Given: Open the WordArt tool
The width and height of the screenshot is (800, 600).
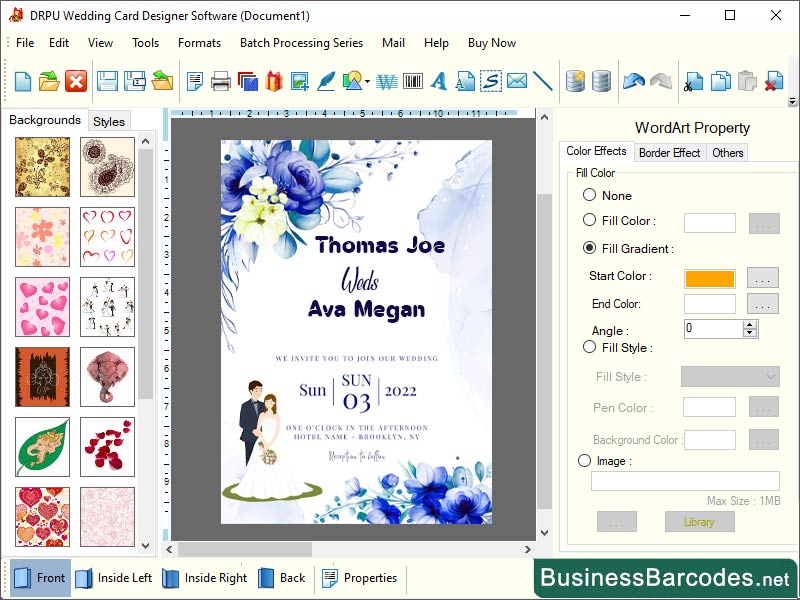Looking at the screenshot, I should click(x=385, y=81).
